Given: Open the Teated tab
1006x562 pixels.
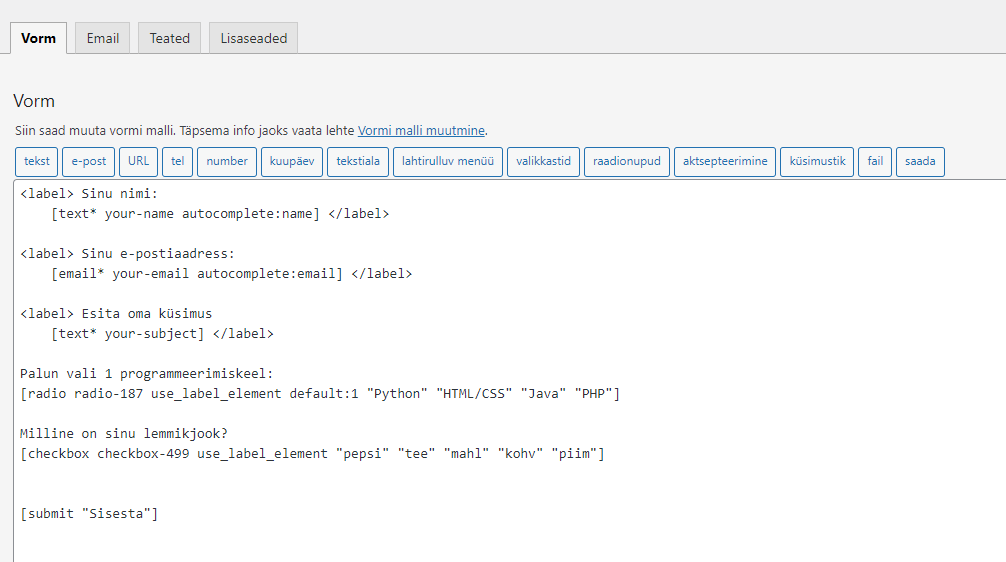Looking at the screenshot, I should coord(169,38).
